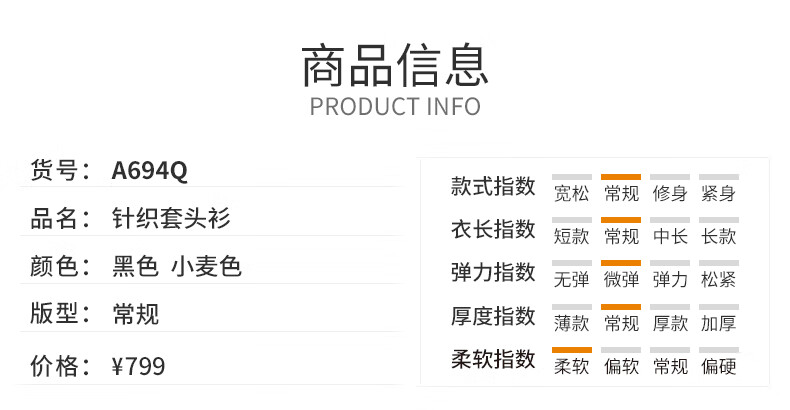
Task: Click the PRODUCT INFO subtitle
Action: pos(395,107)
